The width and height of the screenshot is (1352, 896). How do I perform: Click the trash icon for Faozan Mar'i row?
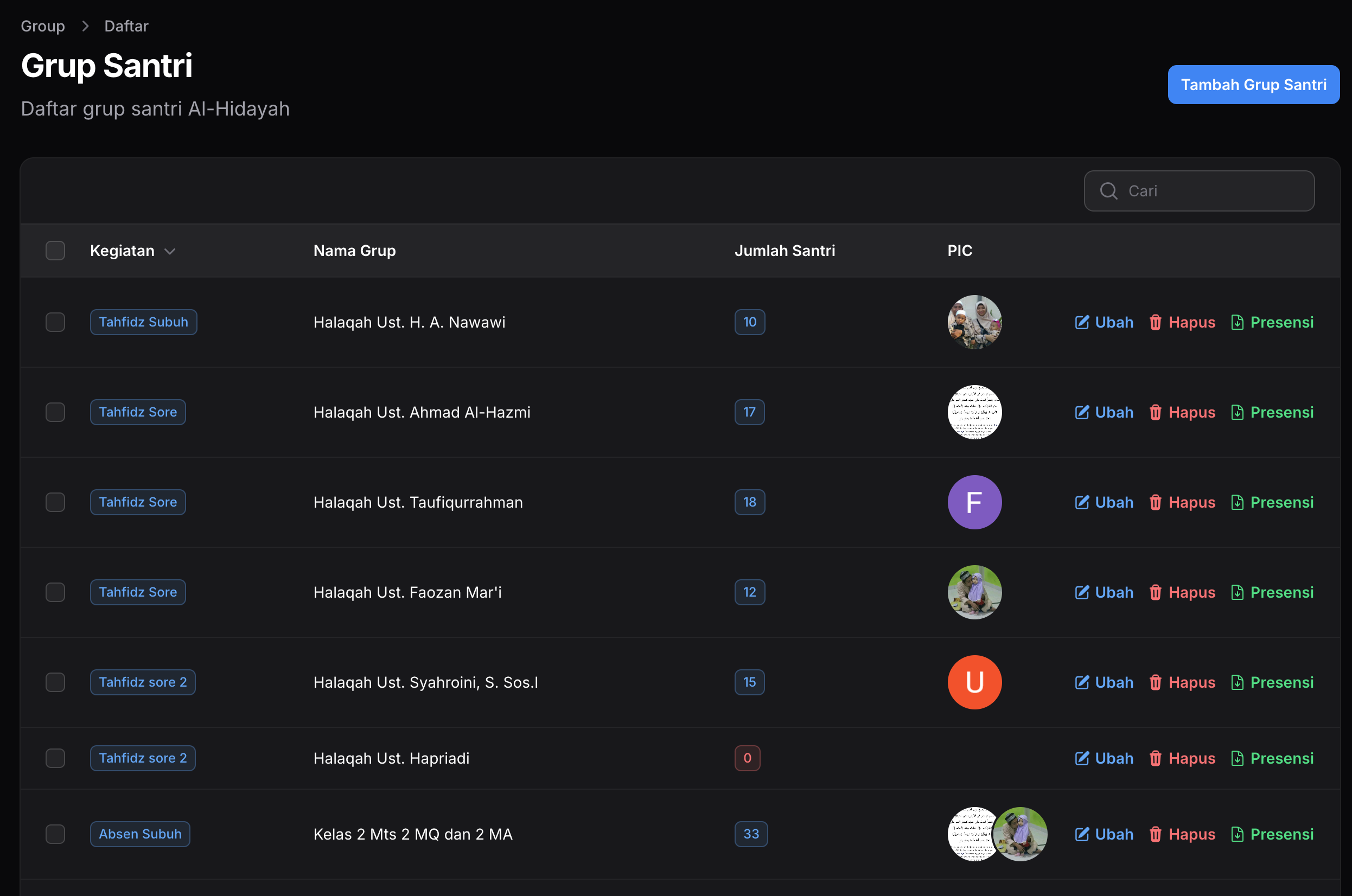(1155, 592)
